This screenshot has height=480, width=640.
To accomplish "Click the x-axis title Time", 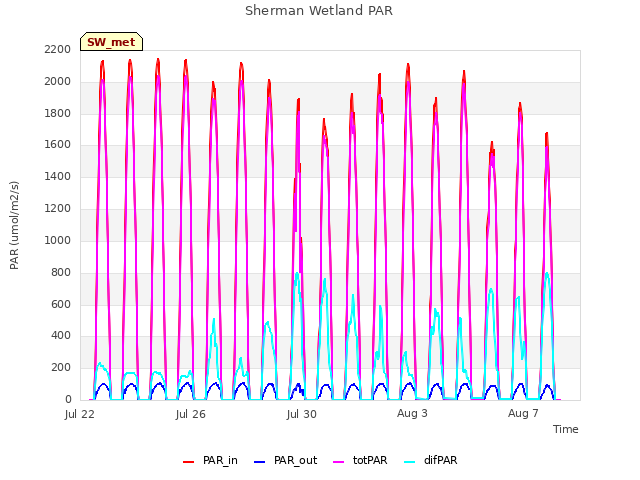I will coord(565,429).
